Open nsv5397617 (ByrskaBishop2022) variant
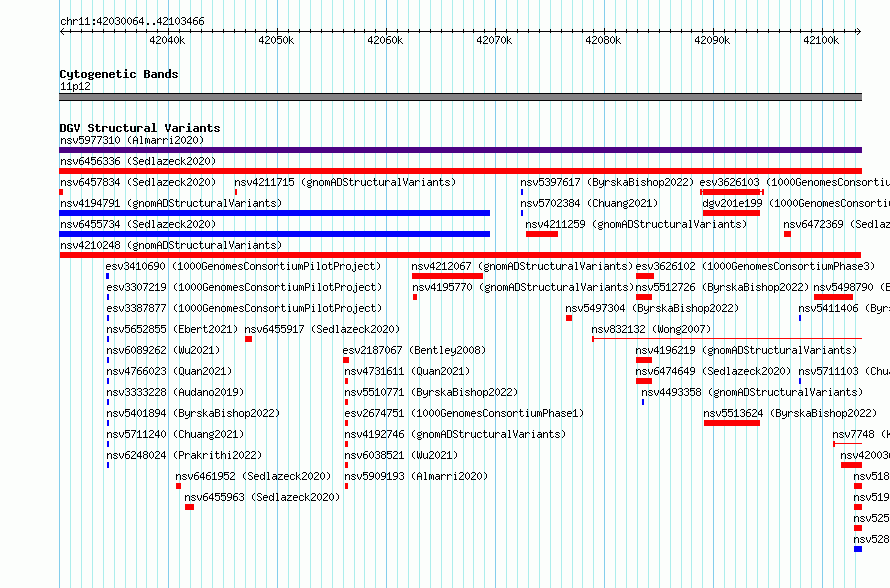890x588 pixels. [607, 182]
